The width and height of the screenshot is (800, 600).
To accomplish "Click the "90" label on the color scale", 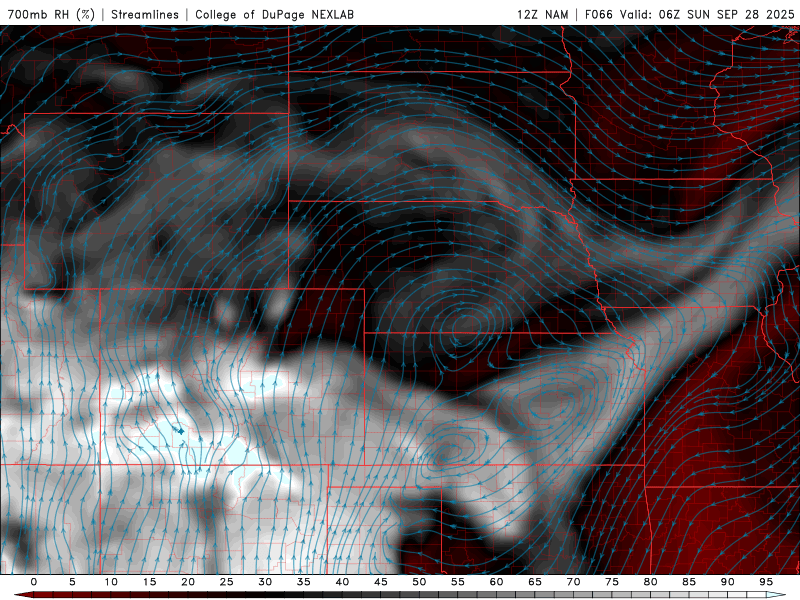I will 727,582.
